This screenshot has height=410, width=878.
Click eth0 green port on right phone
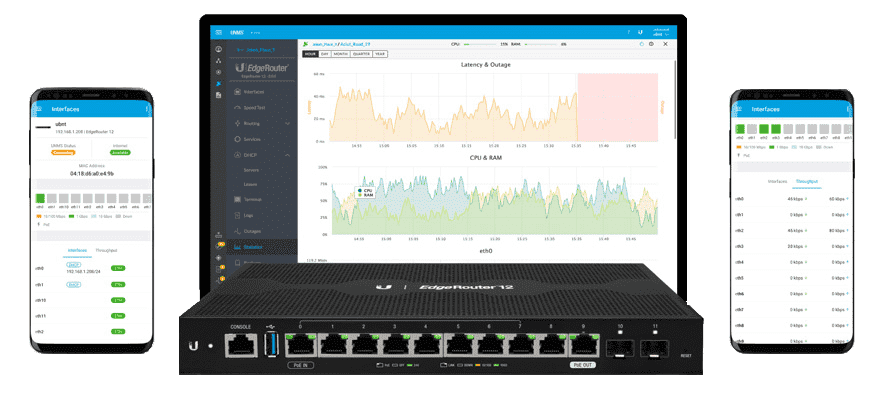click(x=740, y=129)
